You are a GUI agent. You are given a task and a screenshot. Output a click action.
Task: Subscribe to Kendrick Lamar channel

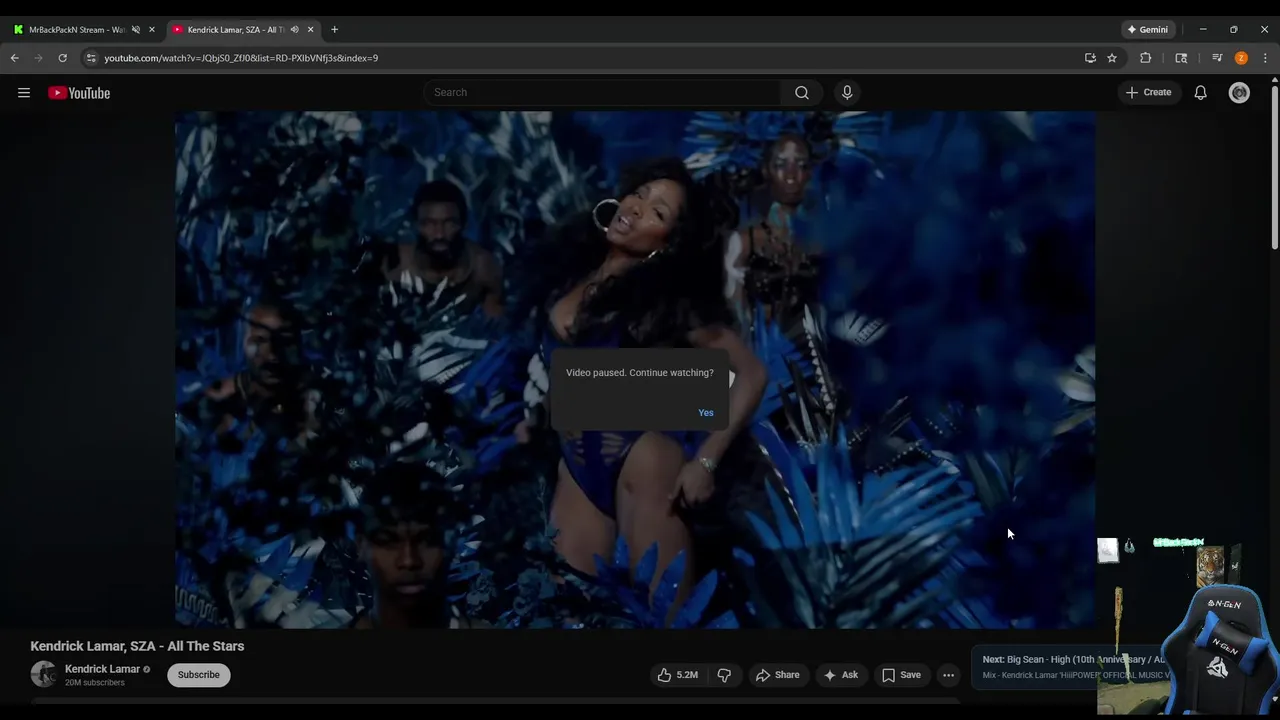tap(199, 675)
